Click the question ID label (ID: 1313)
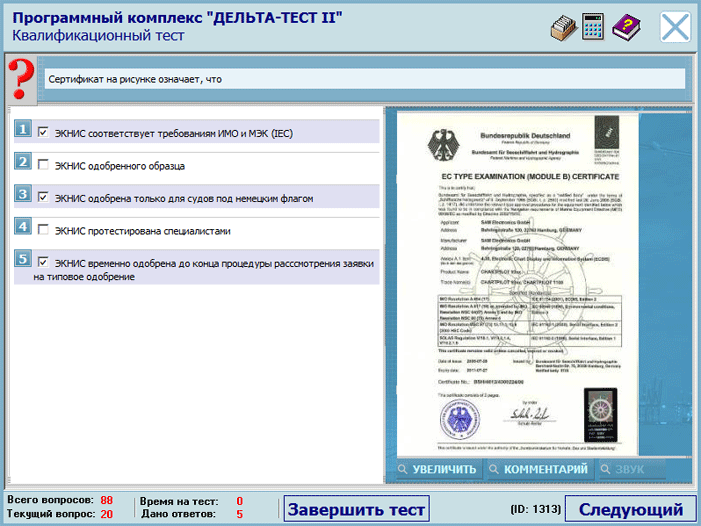The width and height of the screenshot is (701, 526). 536,509
